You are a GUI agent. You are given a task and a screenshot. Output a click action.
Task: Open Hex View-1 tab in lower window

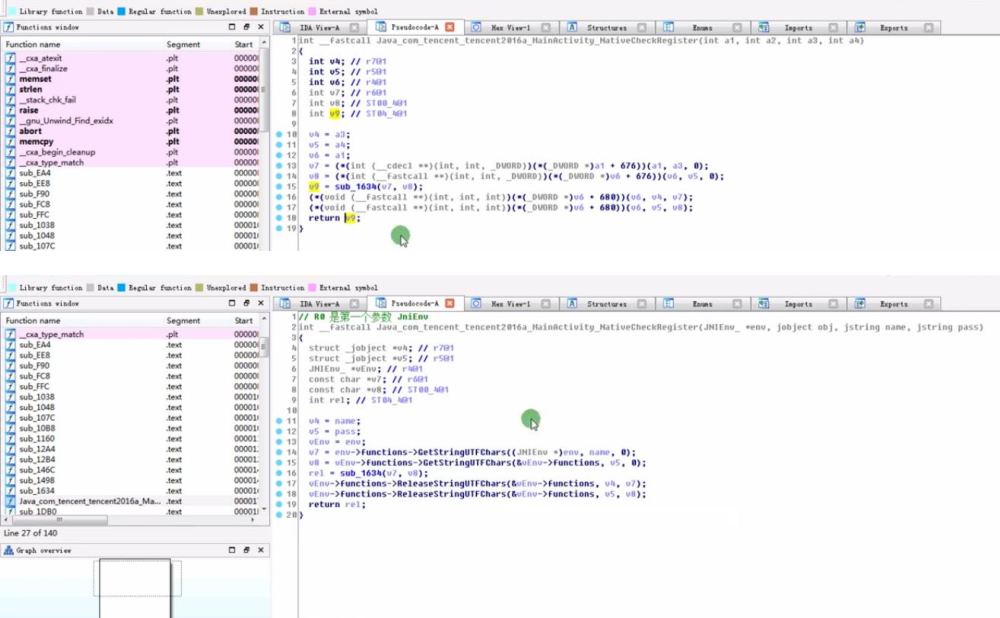point(510,304)
